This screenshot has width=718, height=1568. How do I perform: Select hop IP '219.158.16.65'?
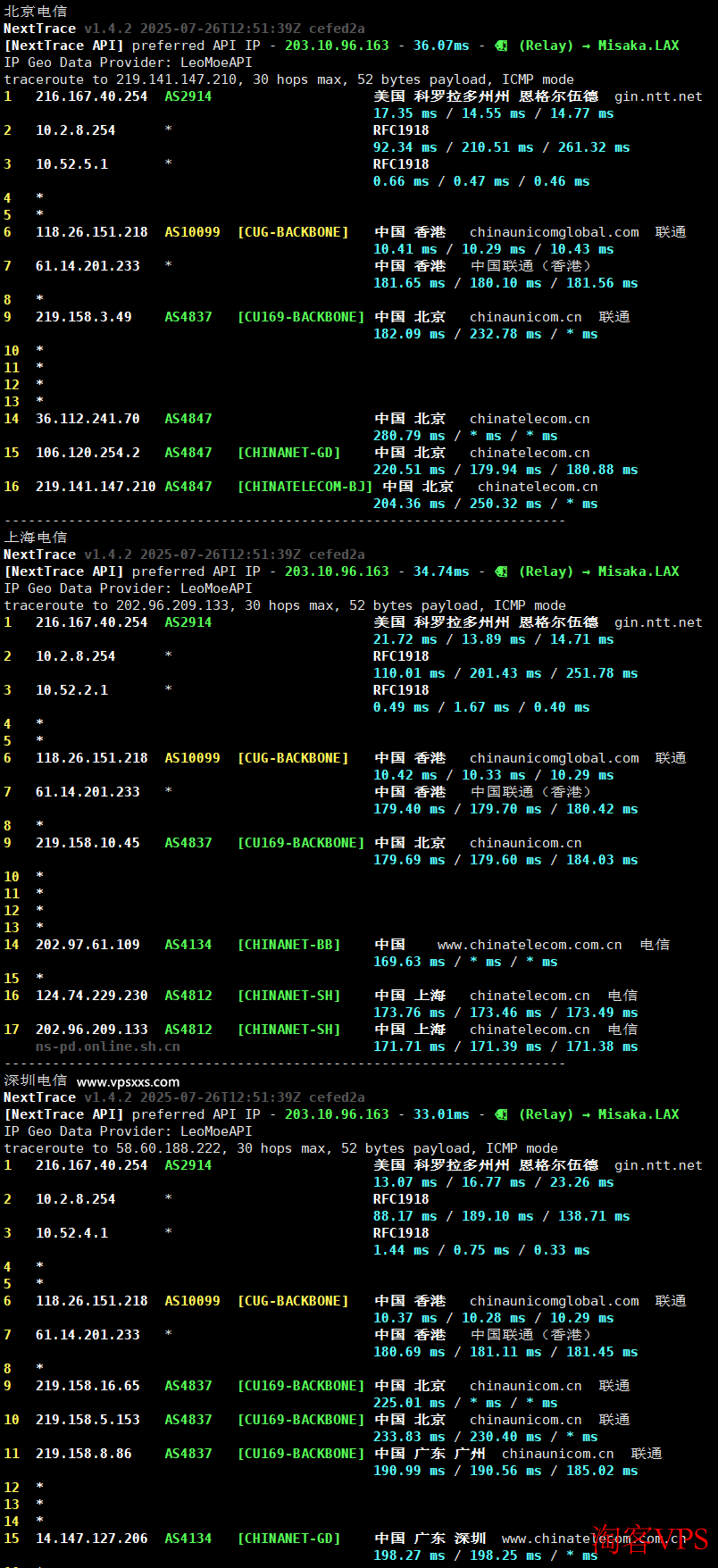[88, 1386]
